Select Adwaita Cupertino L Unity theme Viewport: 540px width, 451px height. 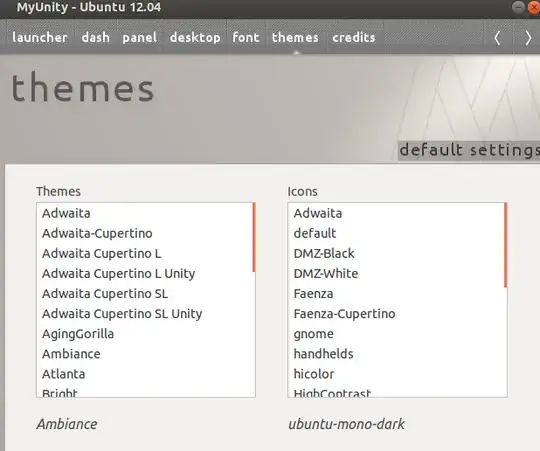145,274
